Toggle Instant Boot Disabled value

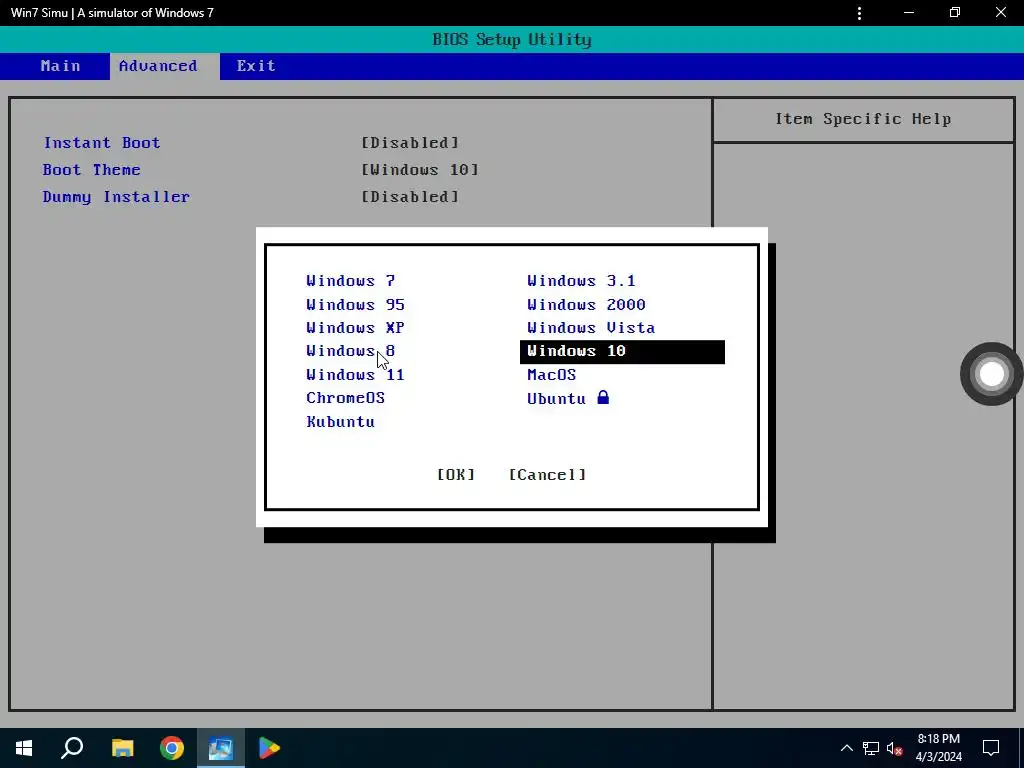pyautogui.click(x=410, y=143)
